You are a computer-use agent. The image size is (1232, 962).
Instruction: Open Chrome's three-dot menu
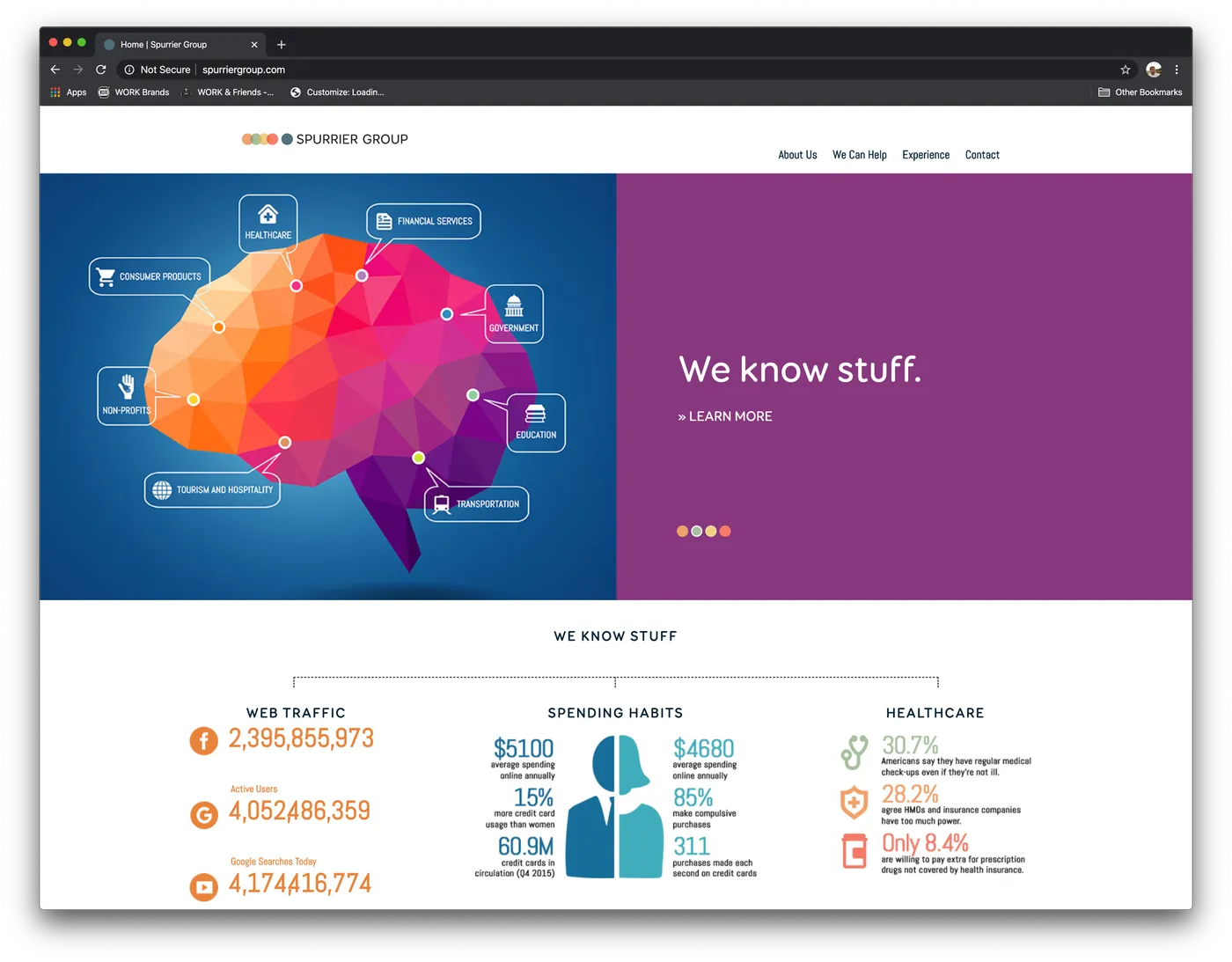(x=1177, y=70)
